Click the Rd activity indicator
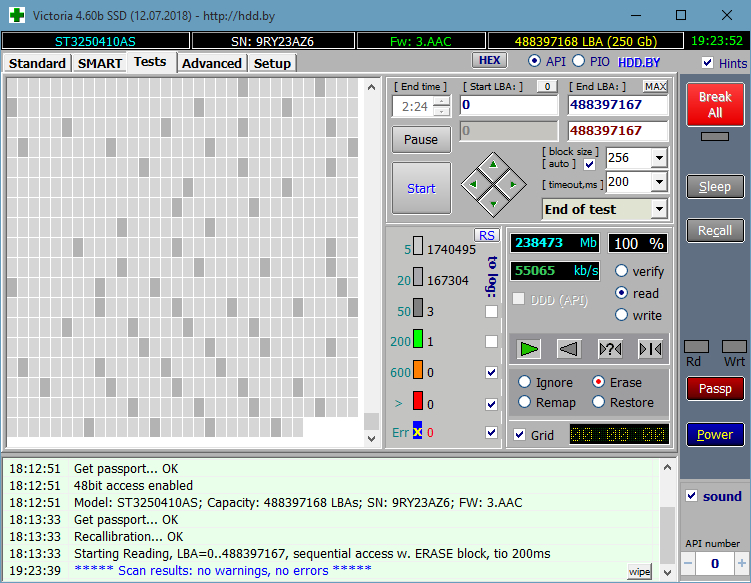Image resolution: width=751 pixels, height=583 pixels. 696,347
